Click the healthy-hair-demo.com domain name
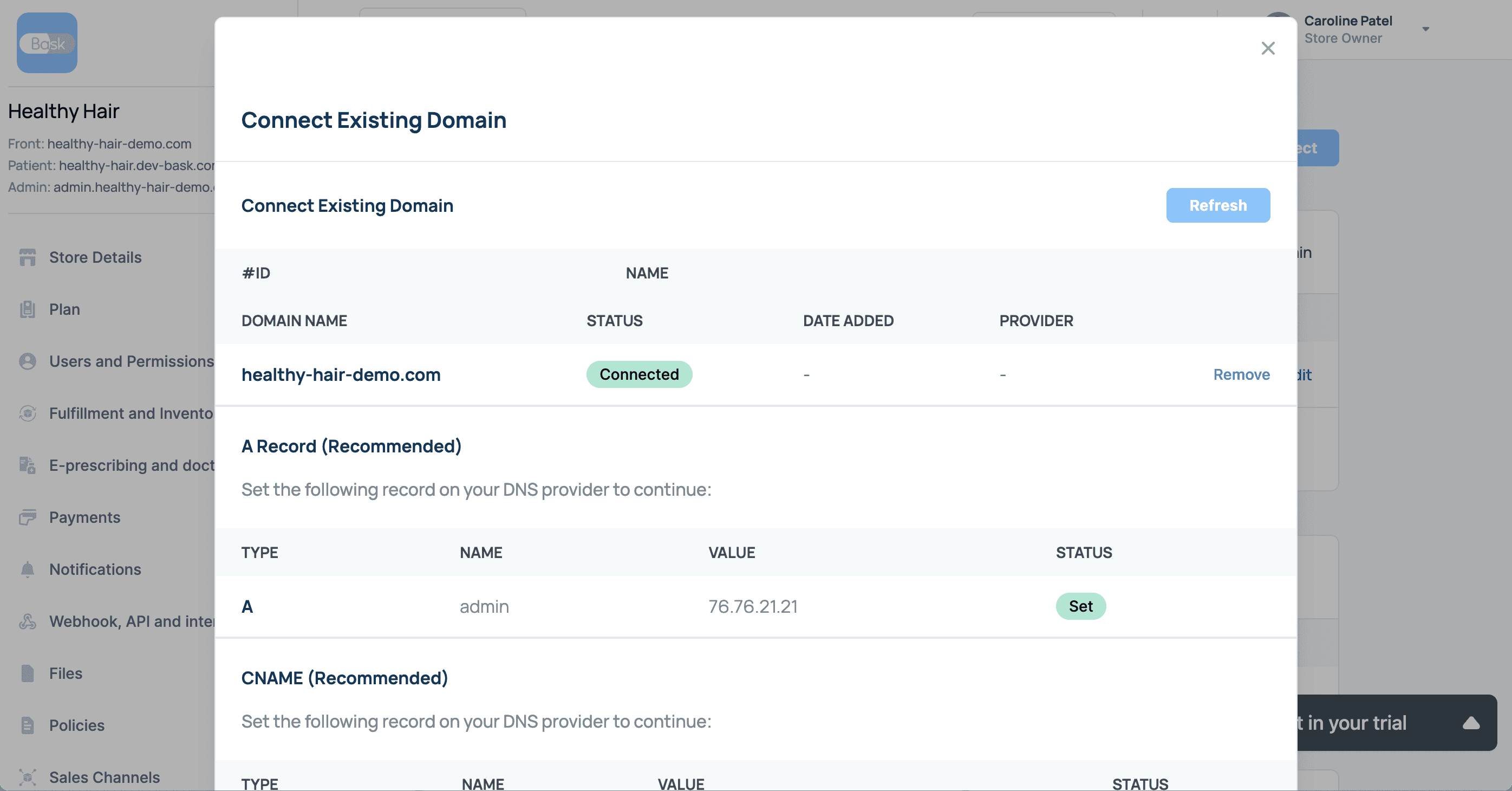The height and width of the screenshot is (791, 1512). click(341, 375)
